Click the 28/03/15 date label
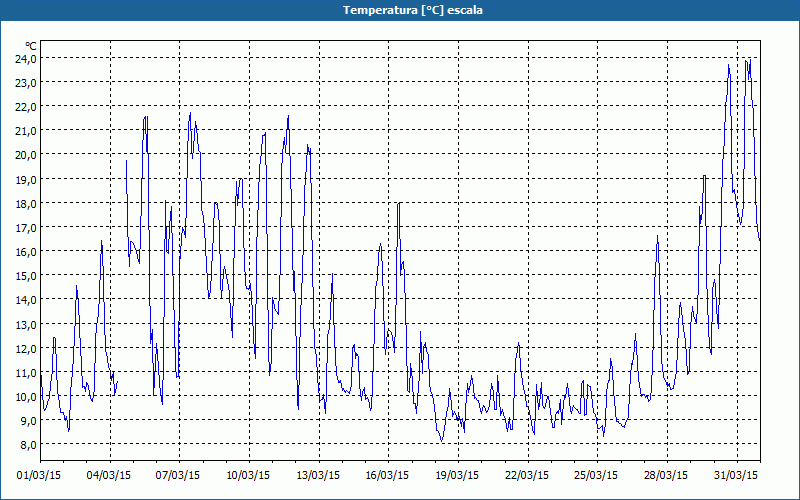800x500 pixels. pos(666,476)
